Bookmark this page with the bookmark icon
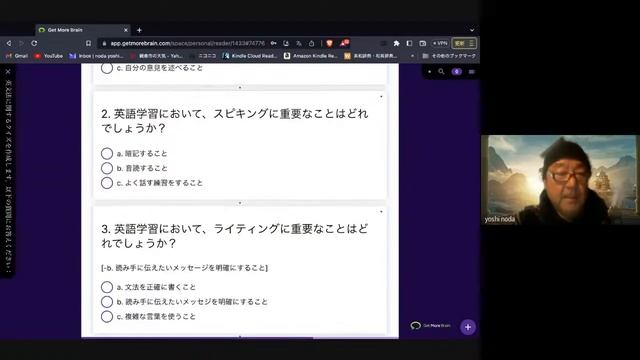 (x=88, y=43)
